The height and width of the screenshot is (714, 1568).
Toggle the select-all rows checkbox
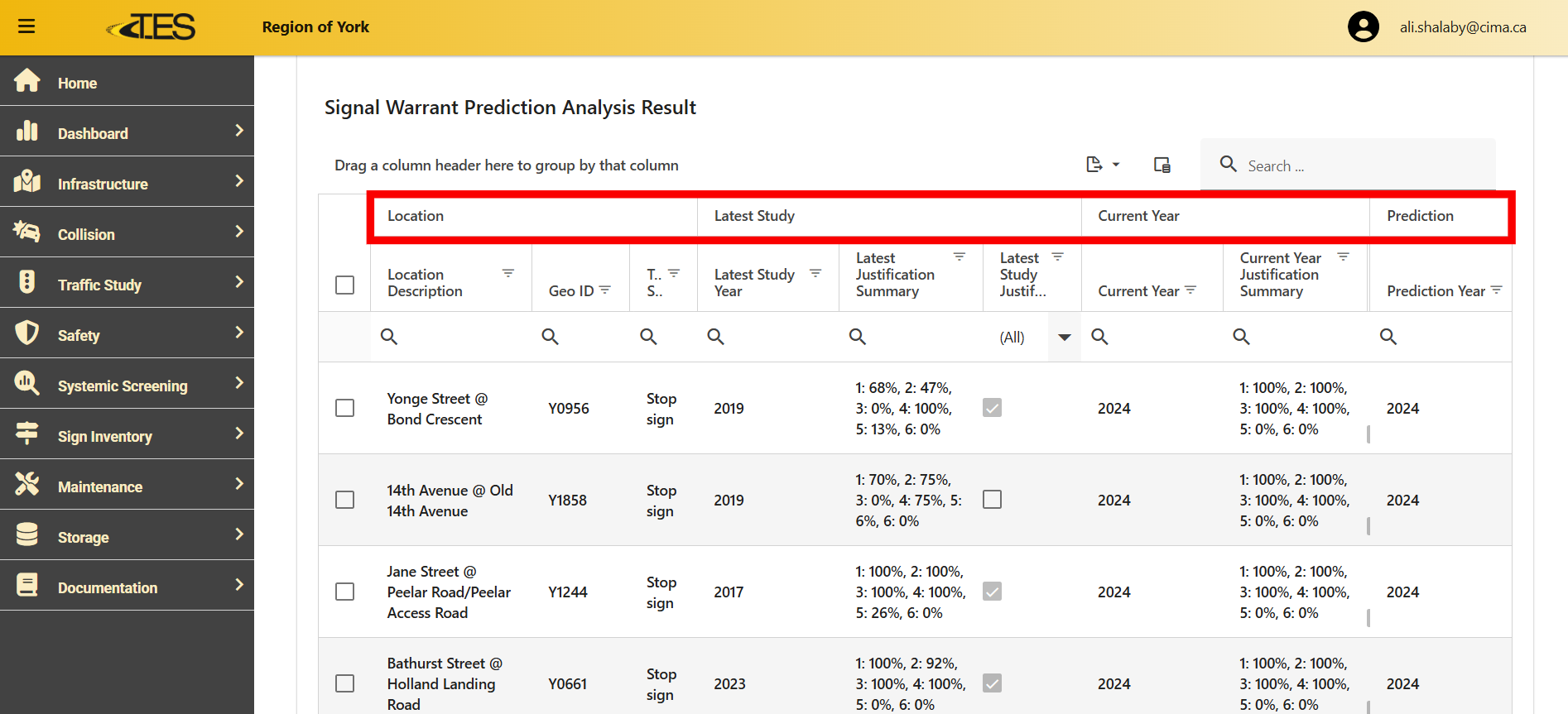344,285
